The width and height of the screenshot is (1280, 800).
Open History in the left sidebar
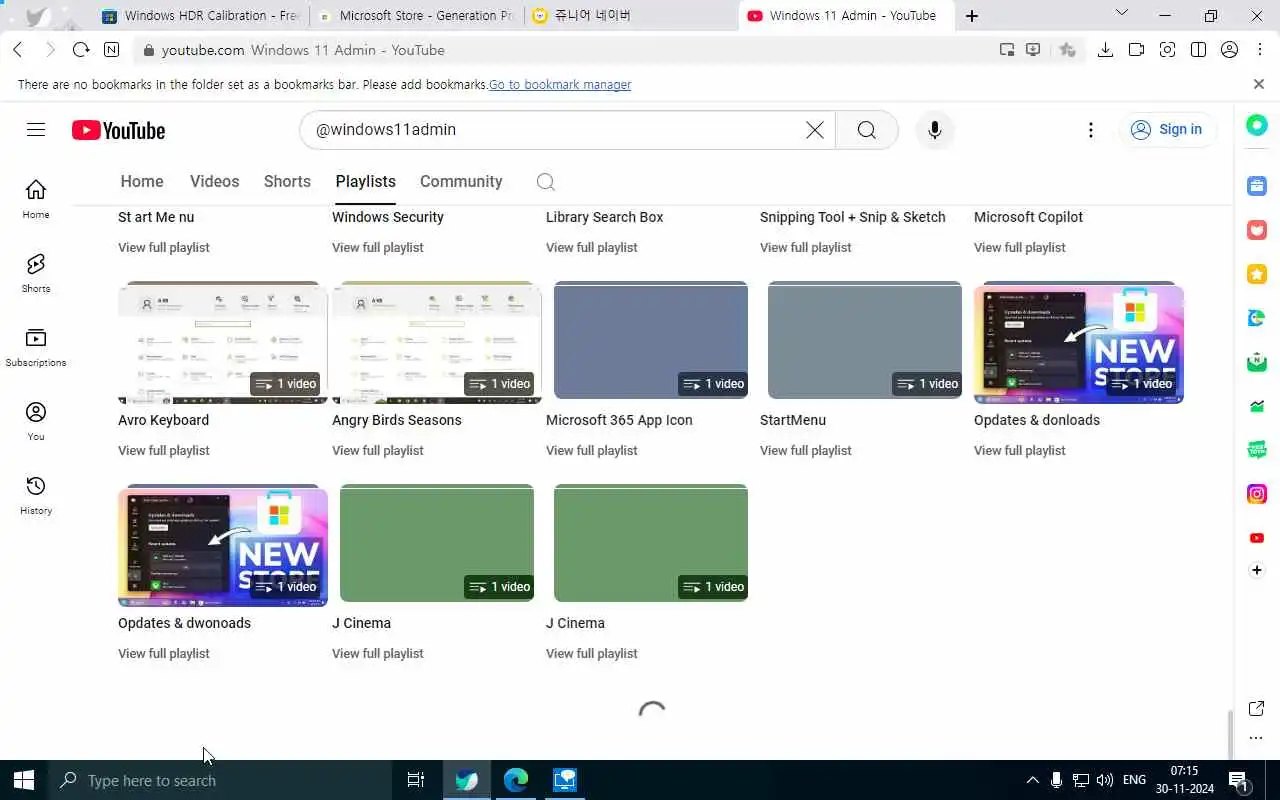click(36, 494)
